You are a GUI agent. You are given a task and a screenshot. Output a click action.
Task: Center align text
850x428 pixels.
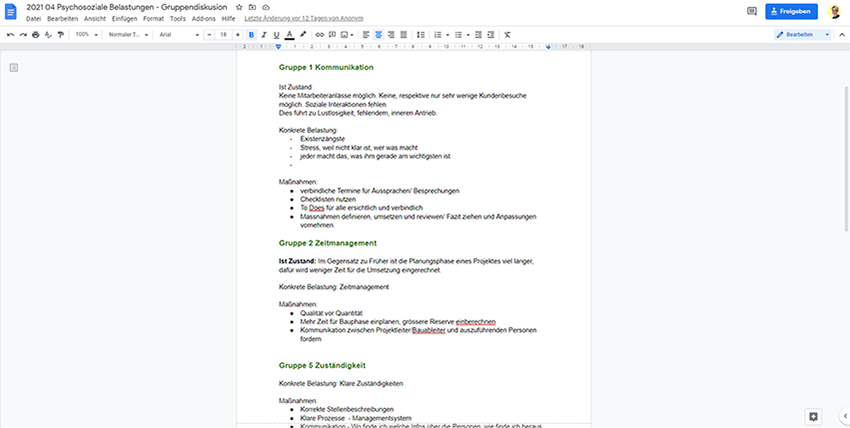point(379,35)
